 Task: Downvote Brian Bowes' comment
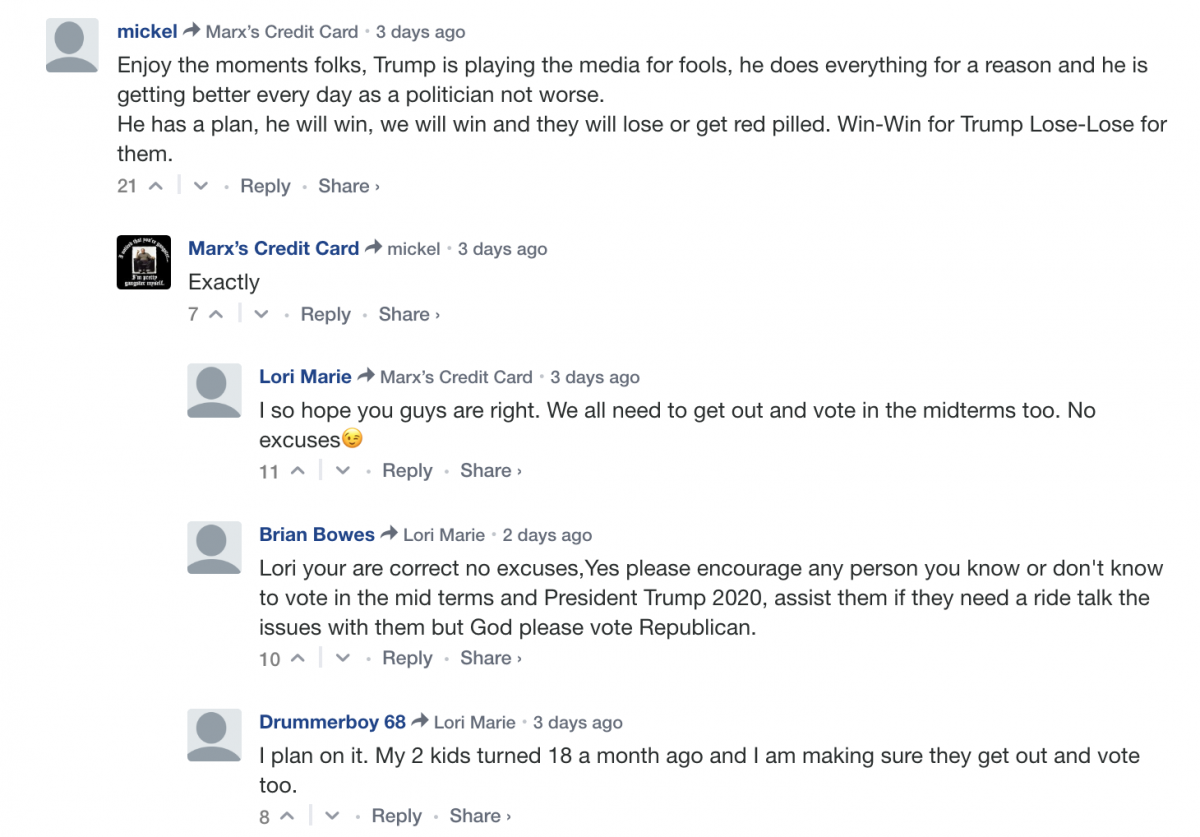pos(343,658)
